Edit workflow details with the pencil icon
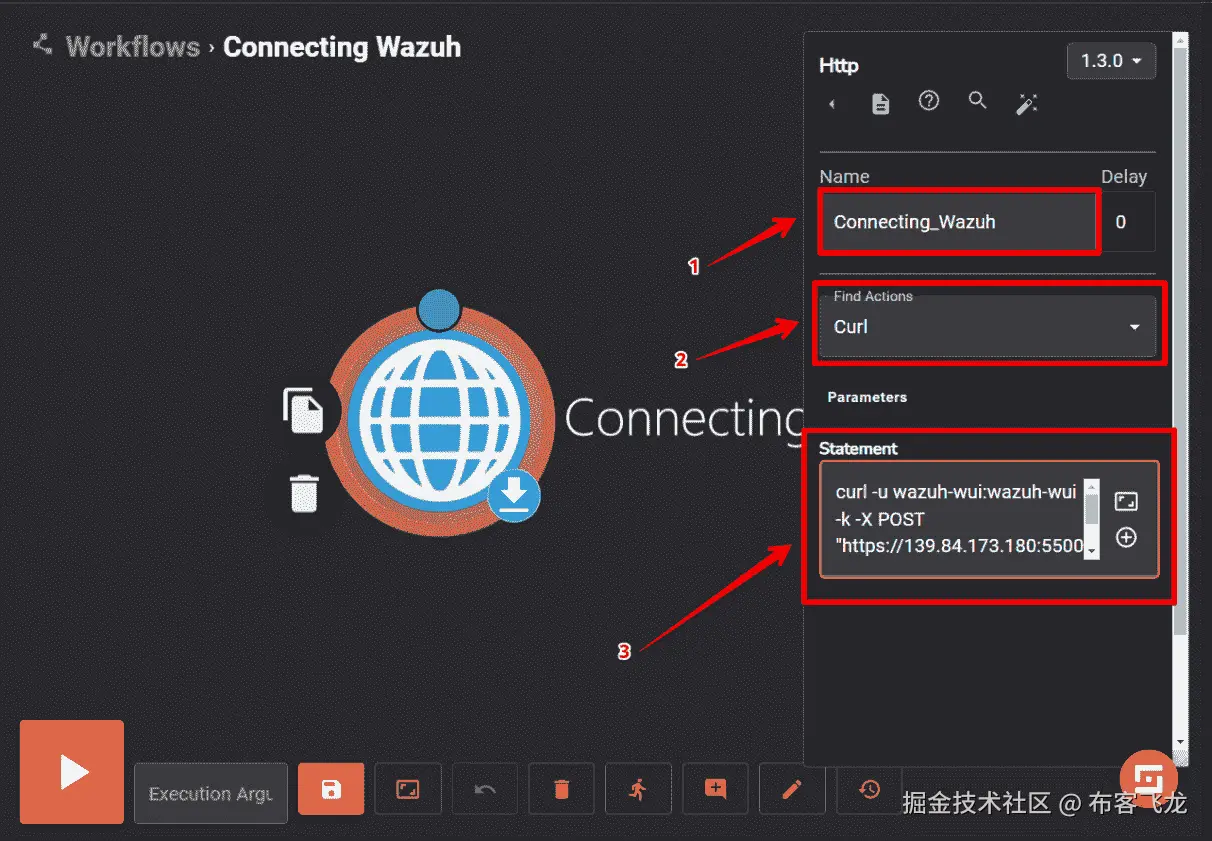This screenshot has height=841, width=1212. pos(792,790)
